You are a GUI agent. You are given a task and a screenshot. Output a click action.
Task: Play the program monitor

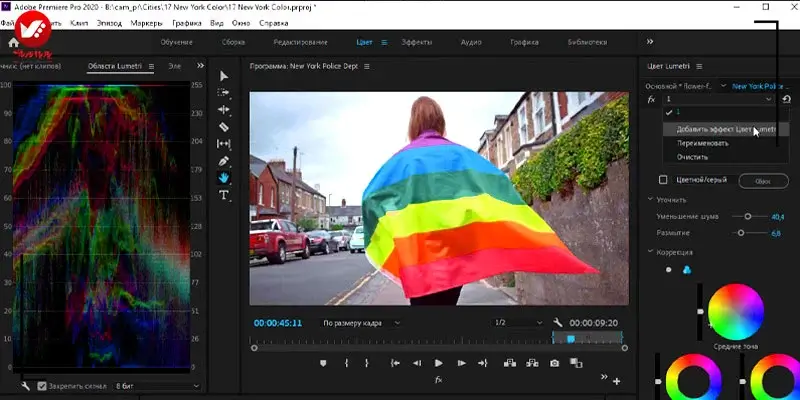tap(438, 363)
